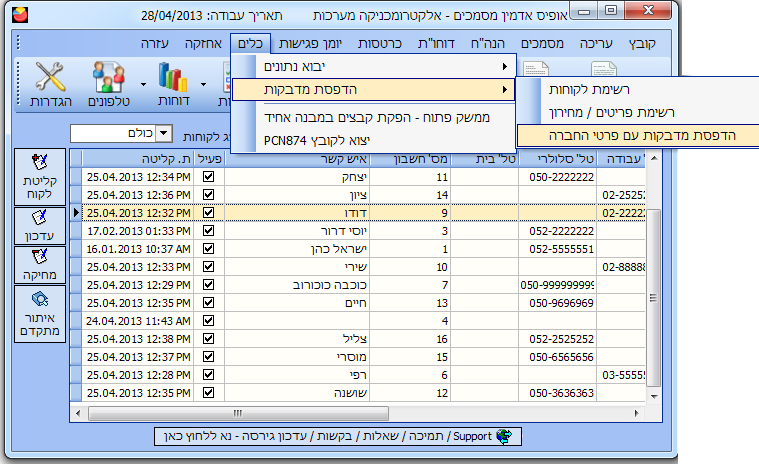Click the עדכון update button
The width and height of the screenshot is (759, 464).
pos(40,226)
